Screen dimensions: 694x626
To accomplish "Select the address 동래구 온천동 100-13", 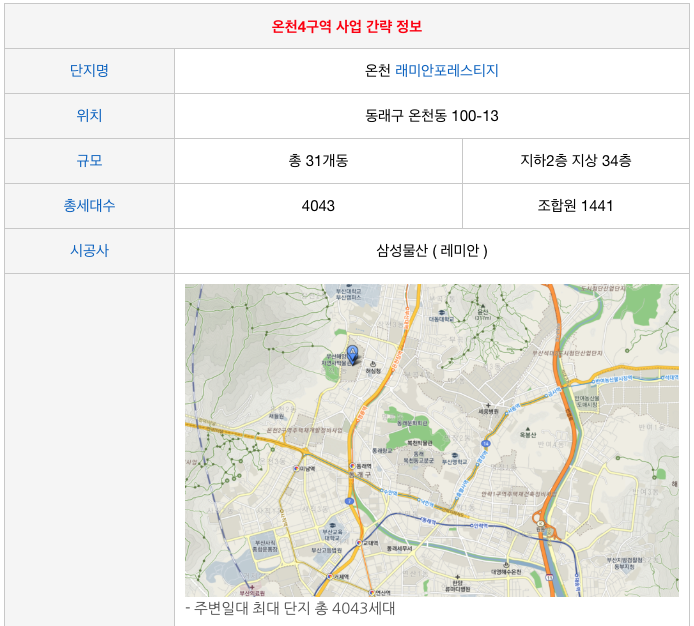I will pyautogui.click(x=432, y=116).
